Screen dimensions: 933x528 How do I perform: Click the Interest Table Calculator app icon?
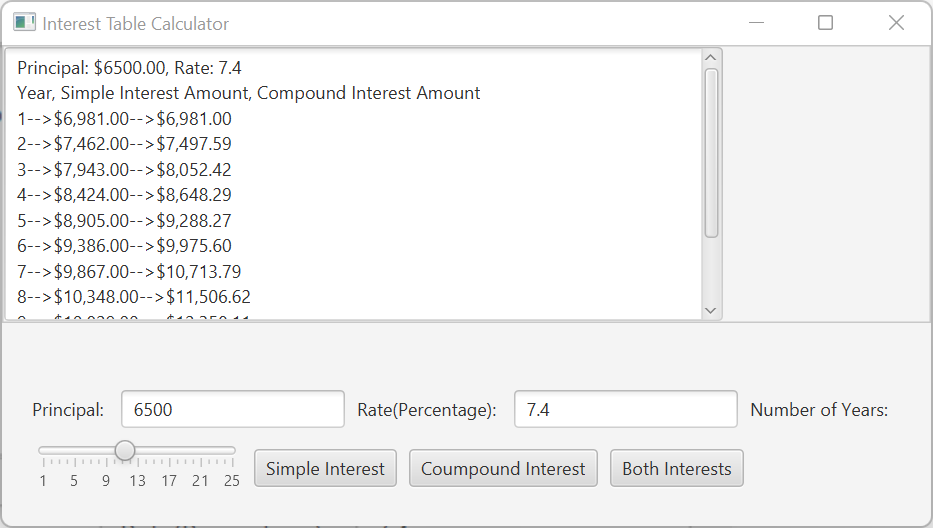pos(24,23)
